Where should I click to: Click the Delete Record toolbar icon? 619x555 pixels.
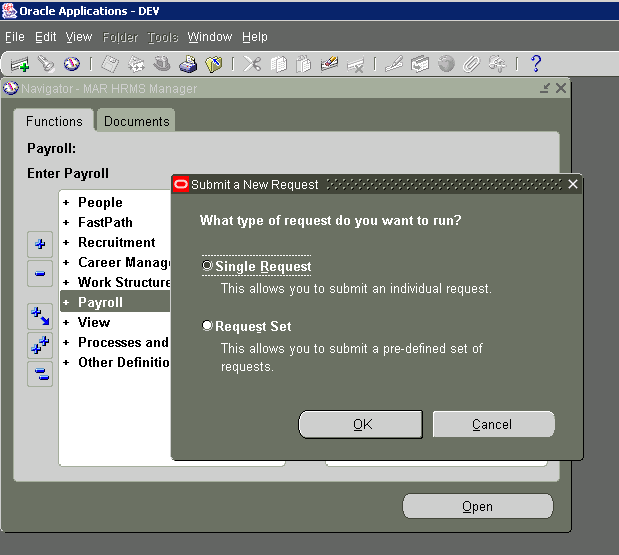click(355, 64)
